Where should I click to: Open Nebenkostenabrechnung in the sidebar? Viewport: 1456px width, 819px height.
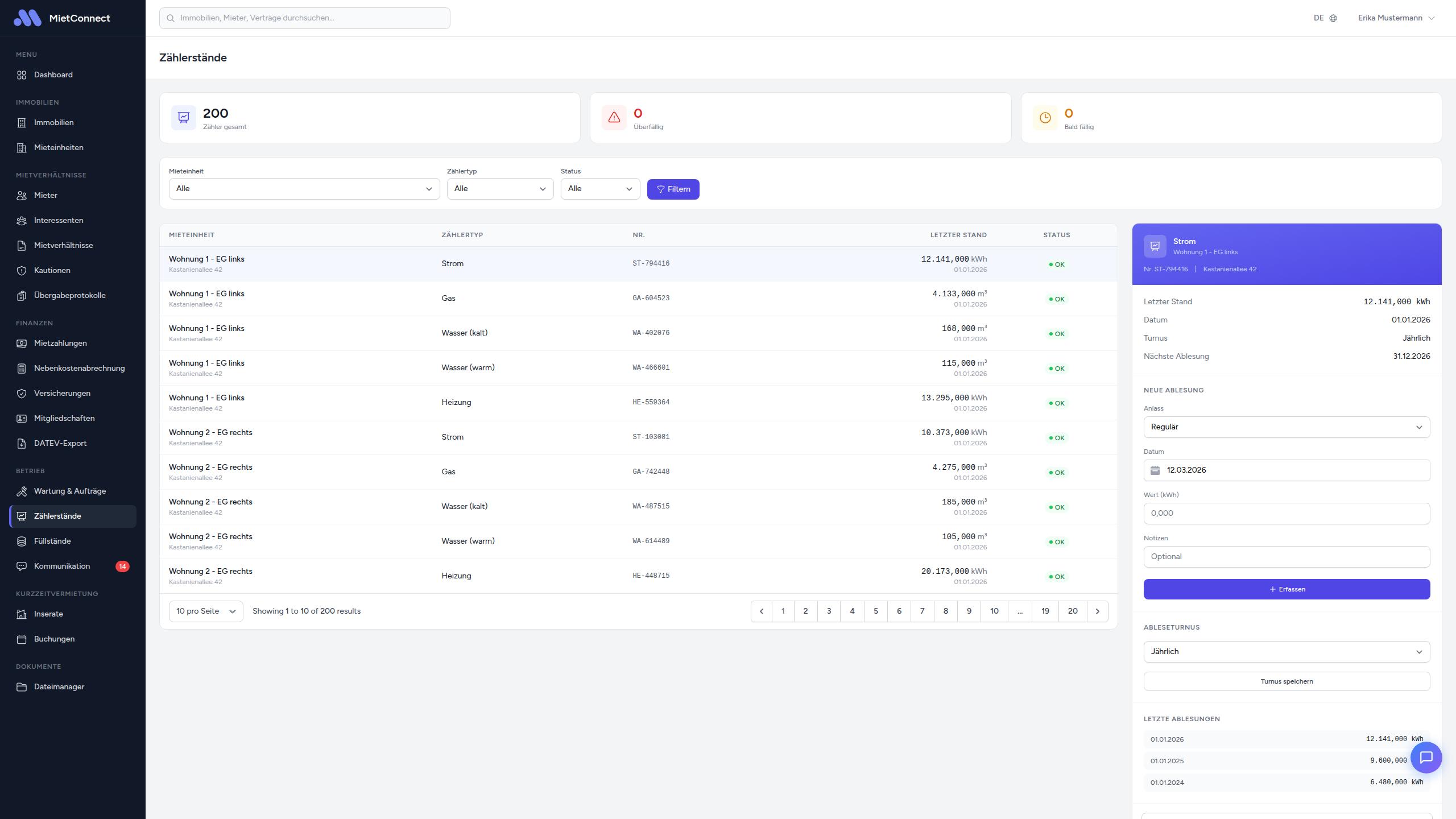click(x=79, y=368)
